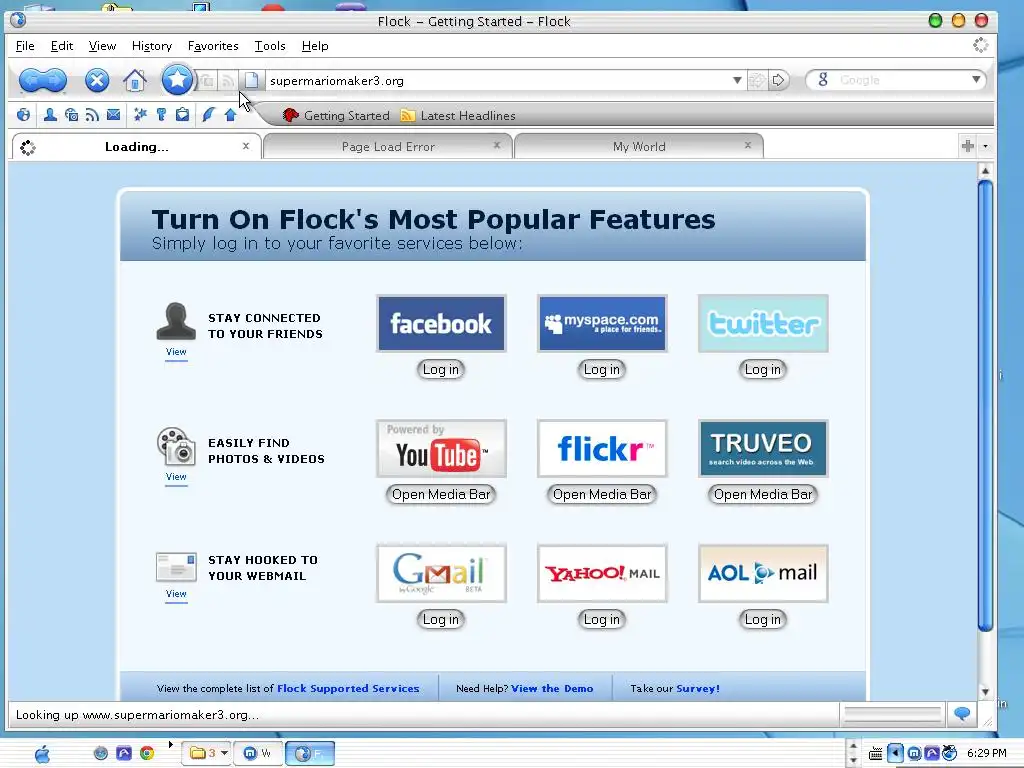Click the person silhouette friends icon
Image resolution: width=1024 pixels, height=768 pixels.
tap(176, 321)
